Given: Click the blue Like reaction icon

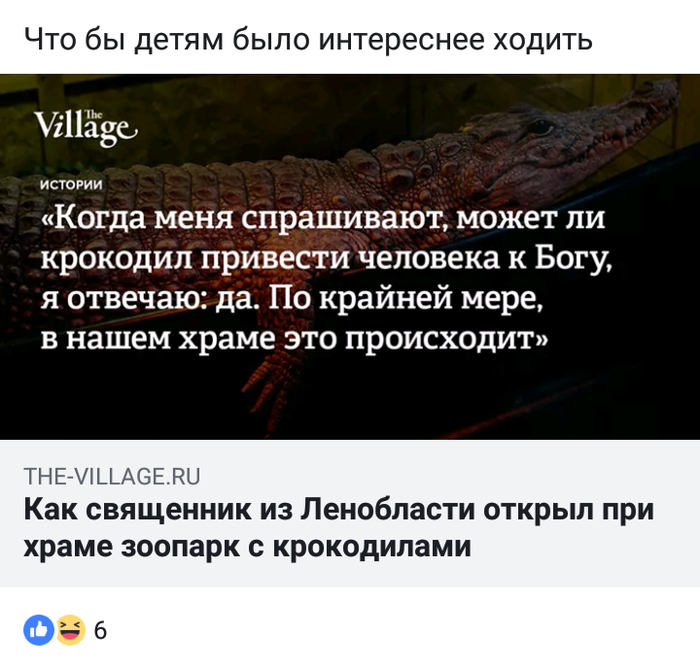Looking at the screenshot, I should tap(39, 630).
